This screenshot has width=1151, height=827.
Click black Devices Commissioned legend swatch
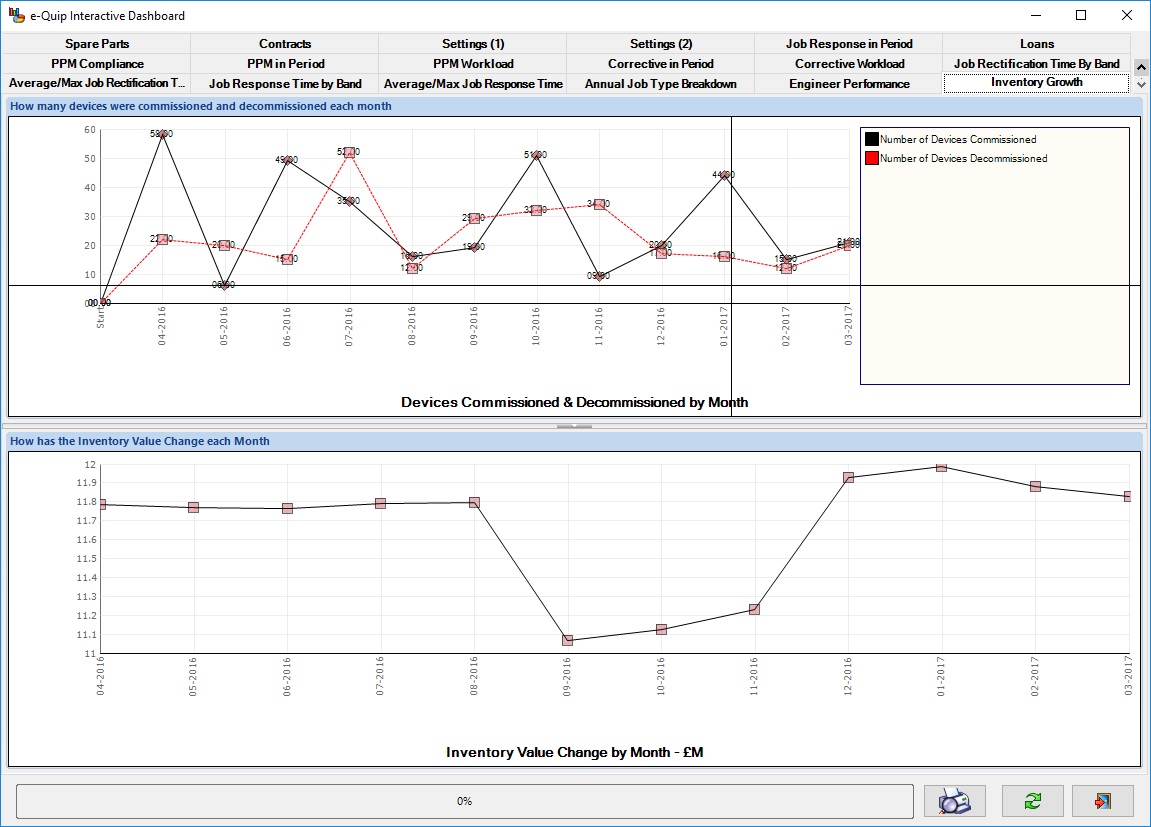pos(871,139)
